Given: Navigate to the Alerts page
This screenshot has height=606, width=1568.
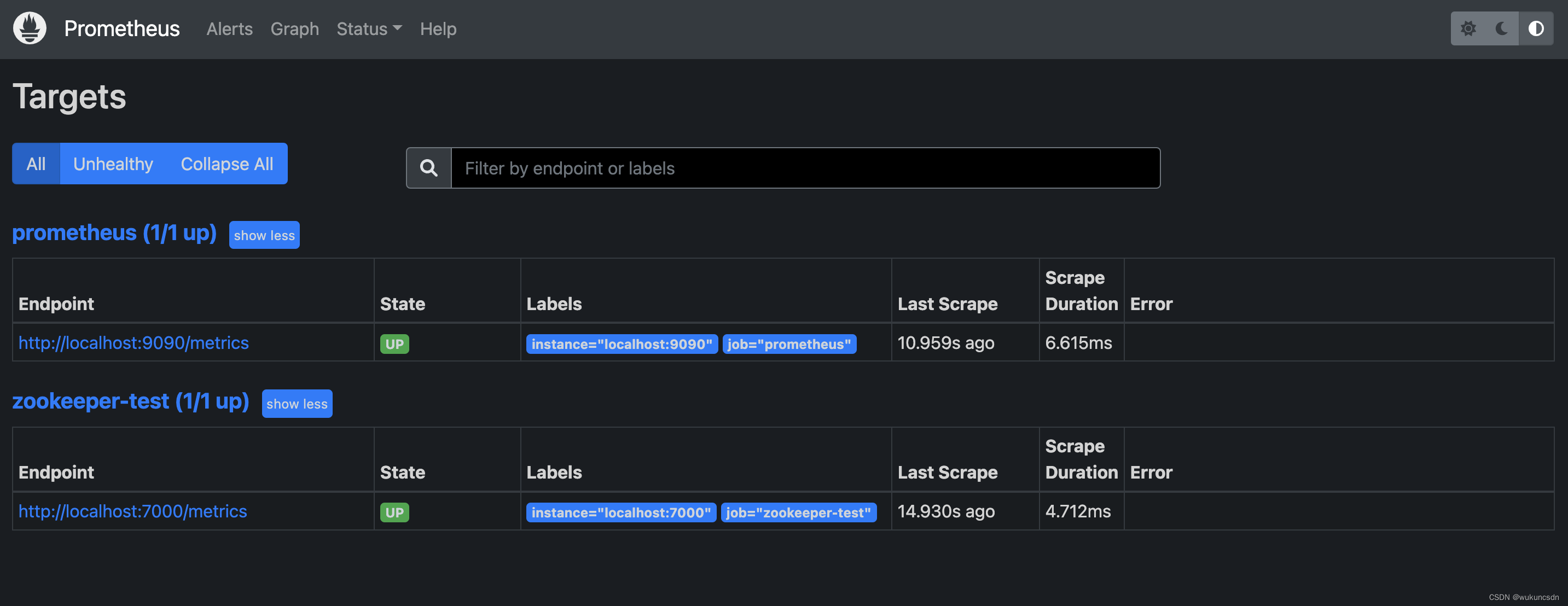Looking at the screenshot, I should tap(229, 28).
